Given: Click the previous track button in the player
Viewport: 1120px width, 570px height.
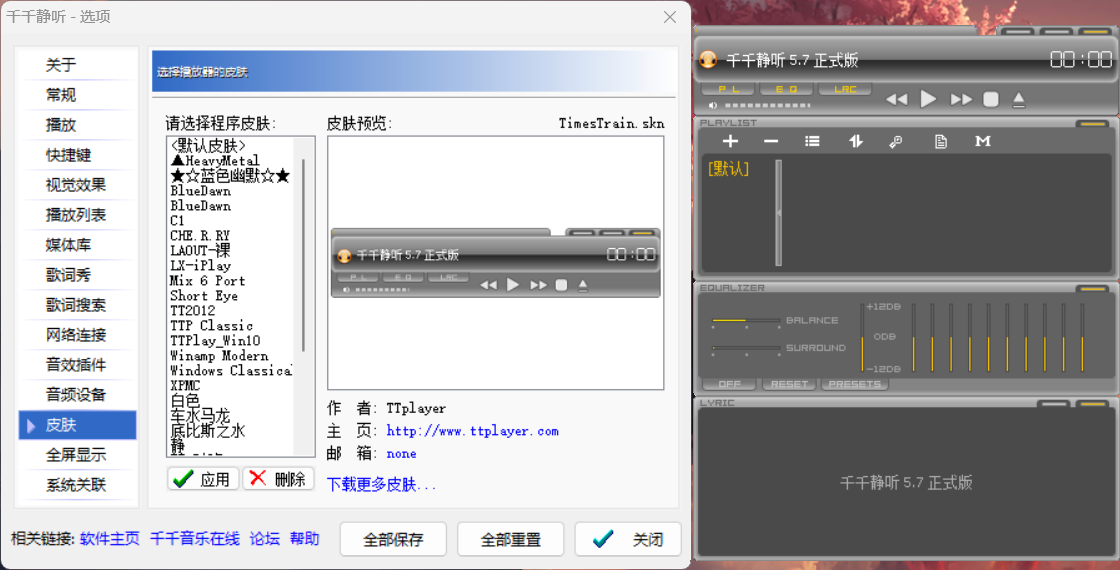Looking at the screenshot, I should pos(896,99).
